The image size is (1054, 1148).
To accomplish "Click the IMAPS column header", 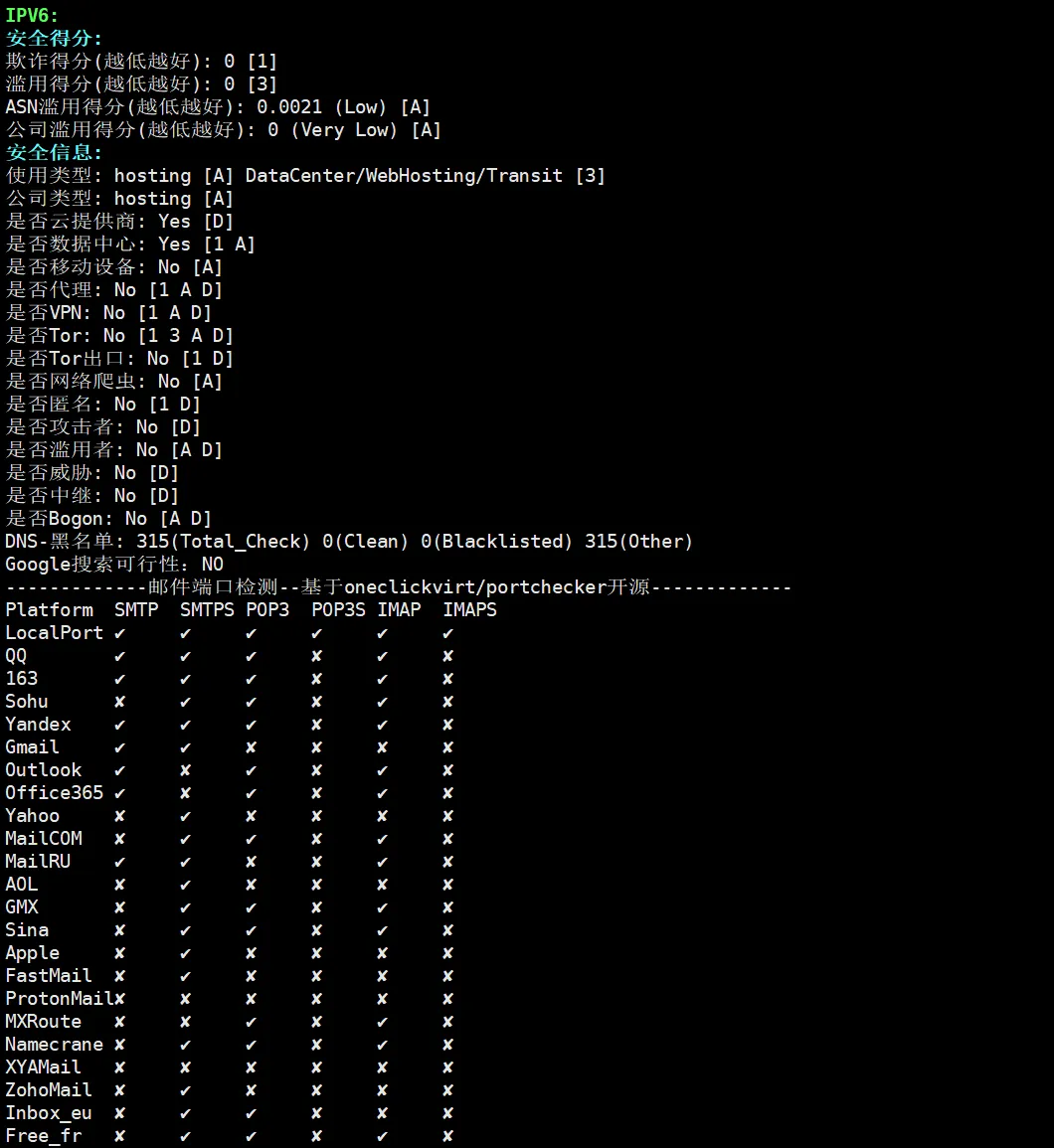I will tap(469, 610).
